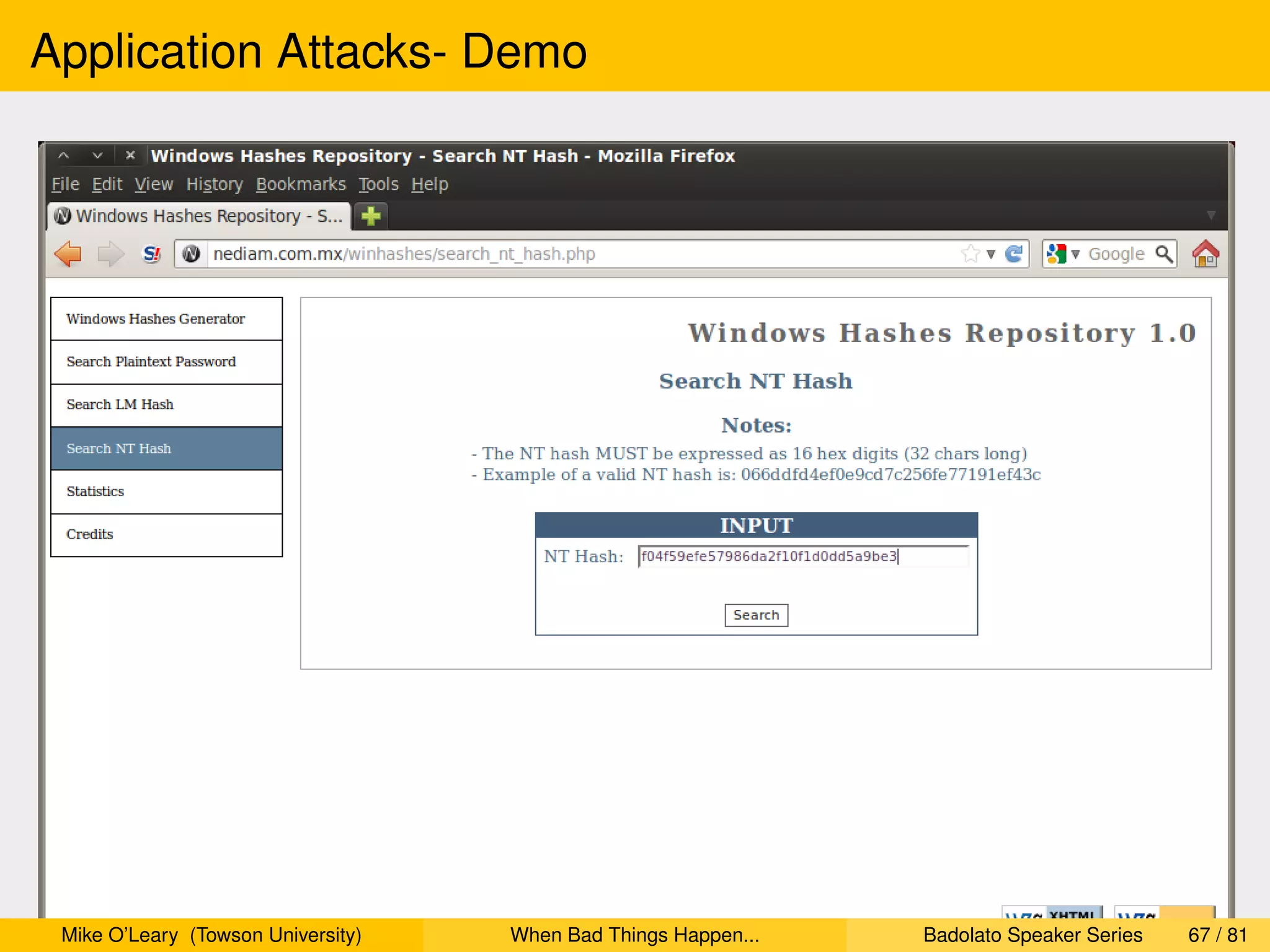The image size is (1270, 952).
Task: Click the Firefox back arrow button
Action: click(68, 254)
